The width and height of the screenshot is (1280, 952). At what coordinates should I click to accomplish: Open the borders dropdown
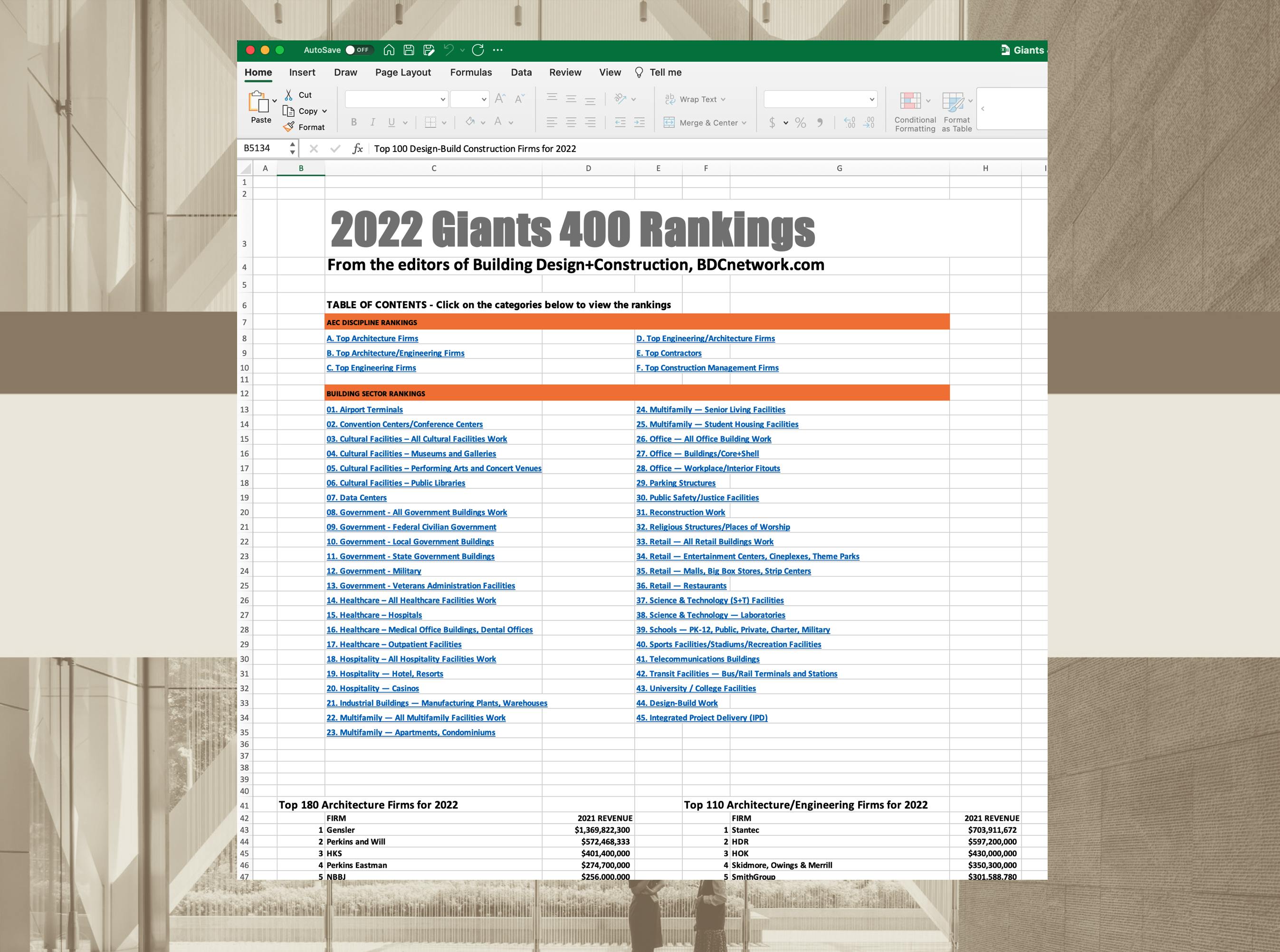pos(443,122)
